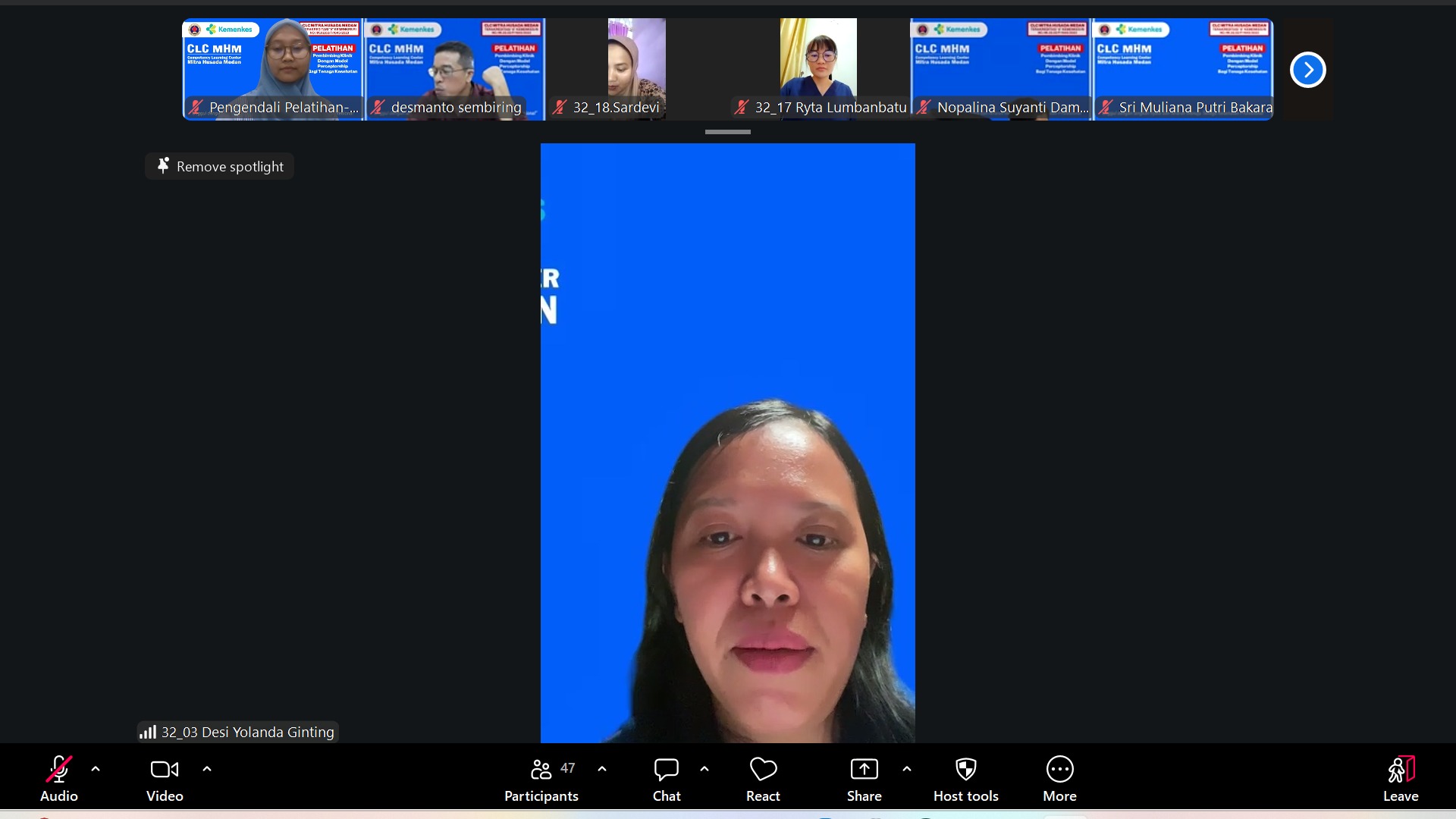Expand share options caret
The width and height of the screenshot is (1456, 819).
point(907,769)
